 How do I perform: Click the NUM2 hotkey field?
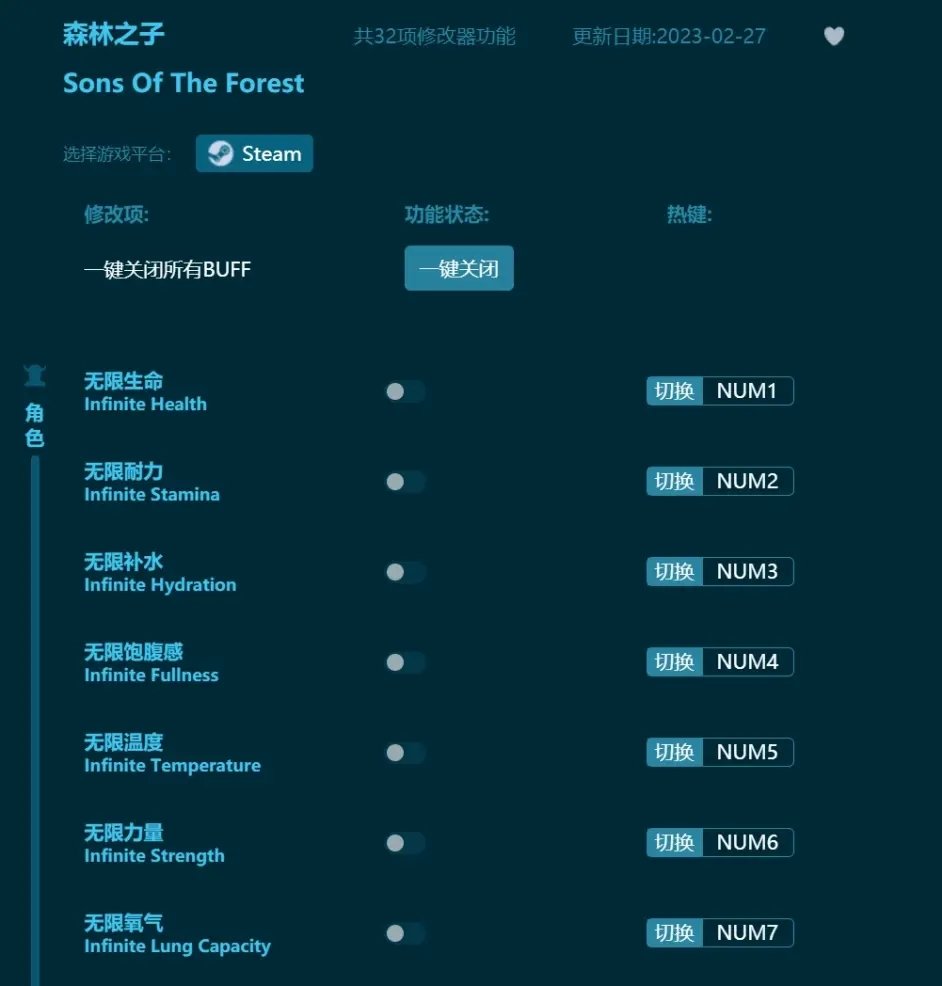pos(748,482)
